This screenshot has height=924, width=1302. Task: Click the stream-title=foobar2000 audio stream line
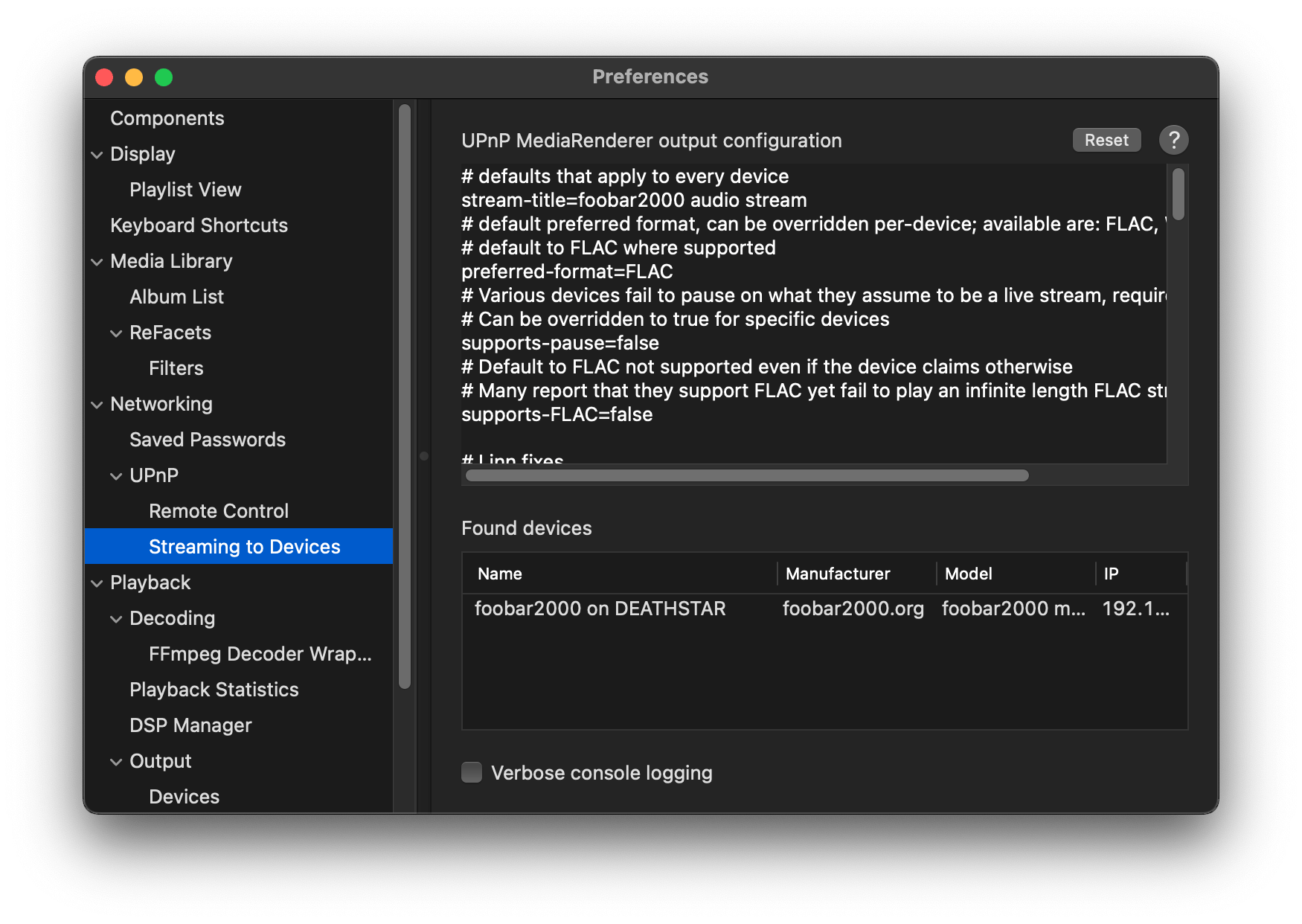(x=634, y=200)
